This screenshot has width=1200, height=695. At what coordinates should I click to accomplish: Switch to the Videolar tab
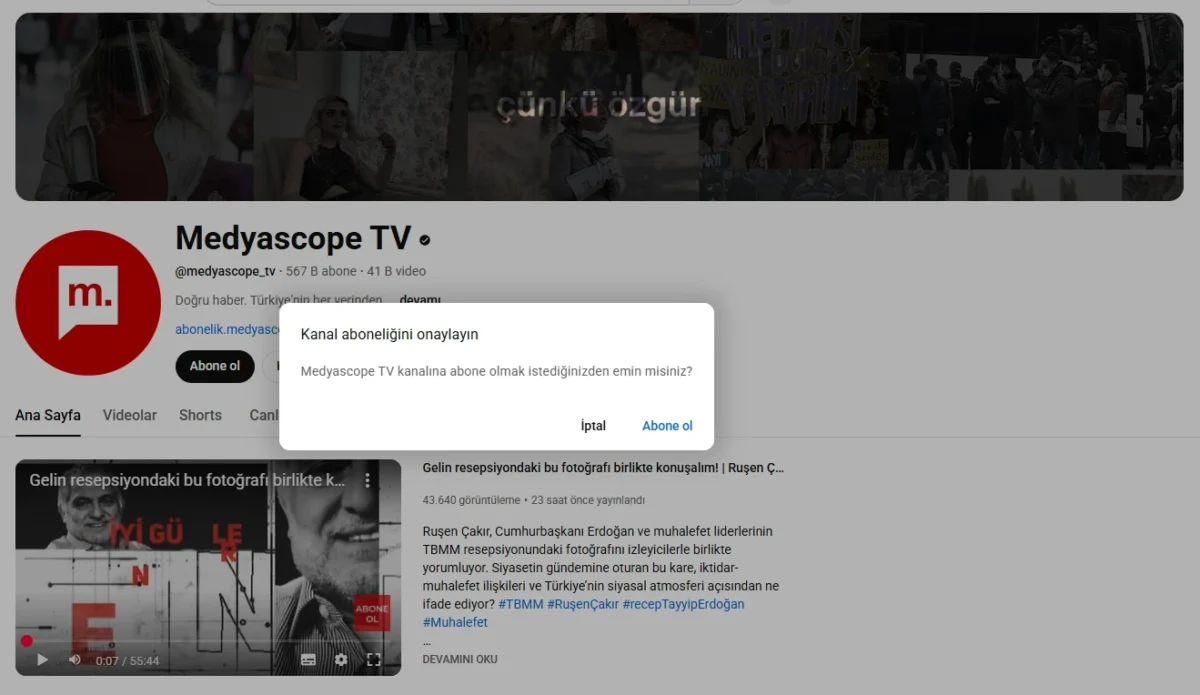tap(130, 415)
